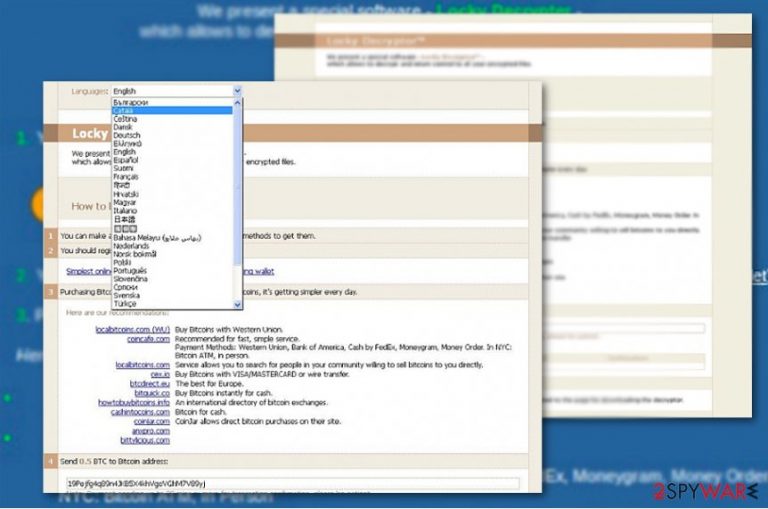Select Slovenčina in the list
This screenshot has height=509, width=768.
tap(130, 279)
